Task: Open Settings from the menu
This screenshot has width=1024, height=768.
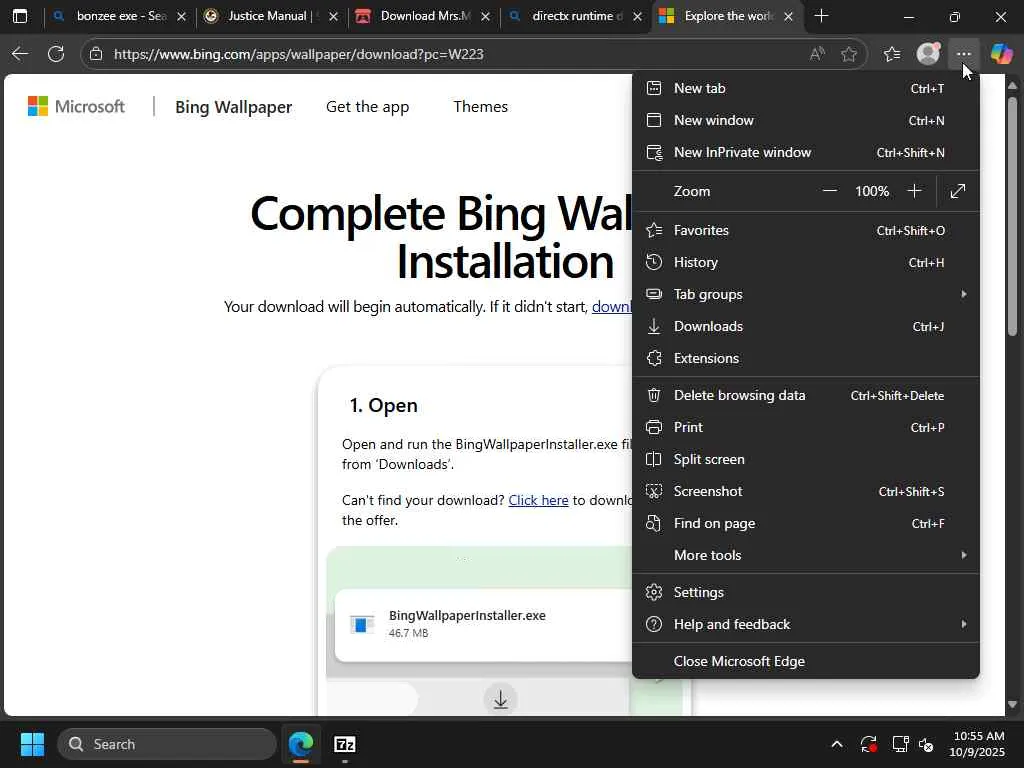Action: tap(806, 592)
